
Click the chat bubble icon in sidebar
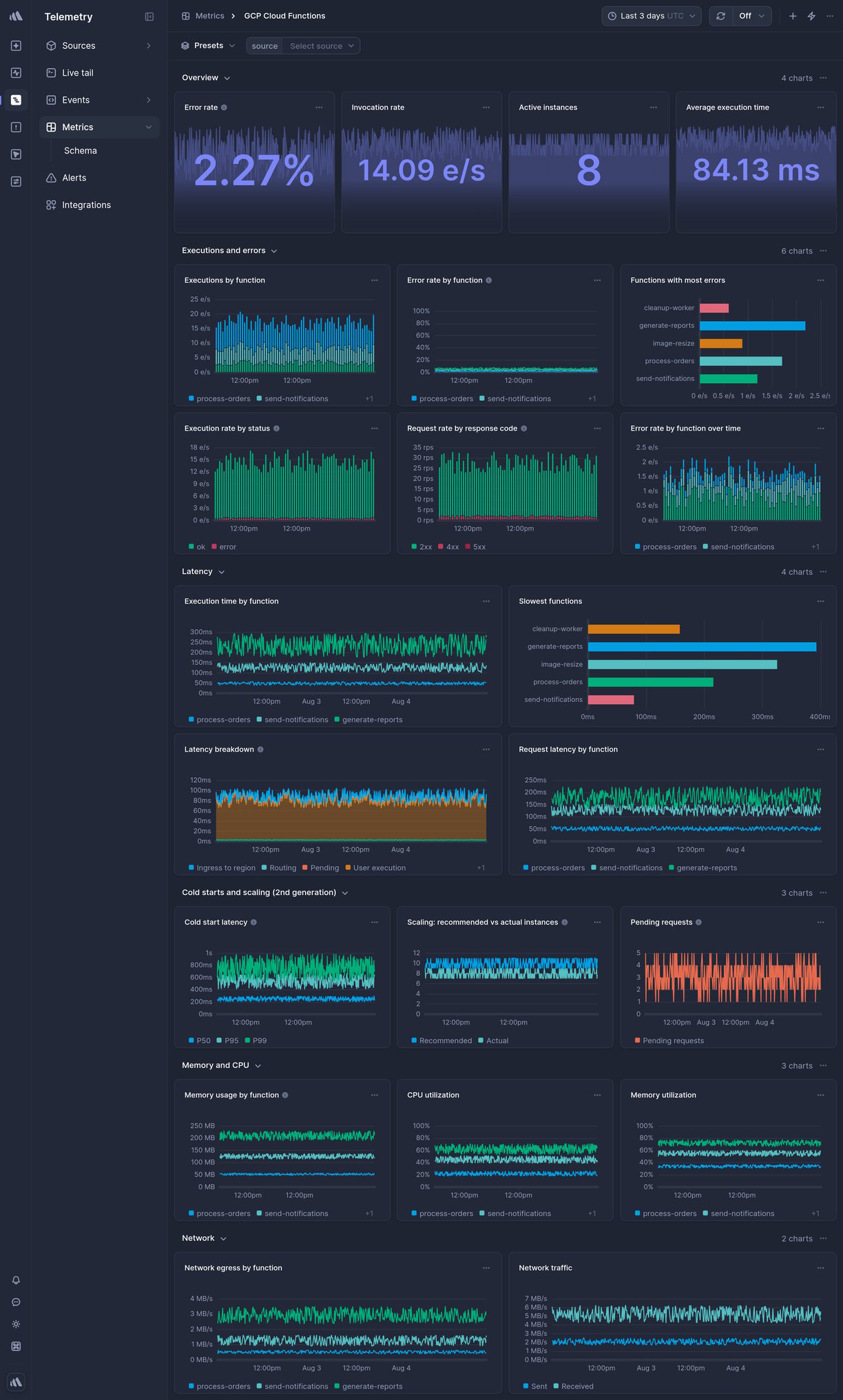16,1302
